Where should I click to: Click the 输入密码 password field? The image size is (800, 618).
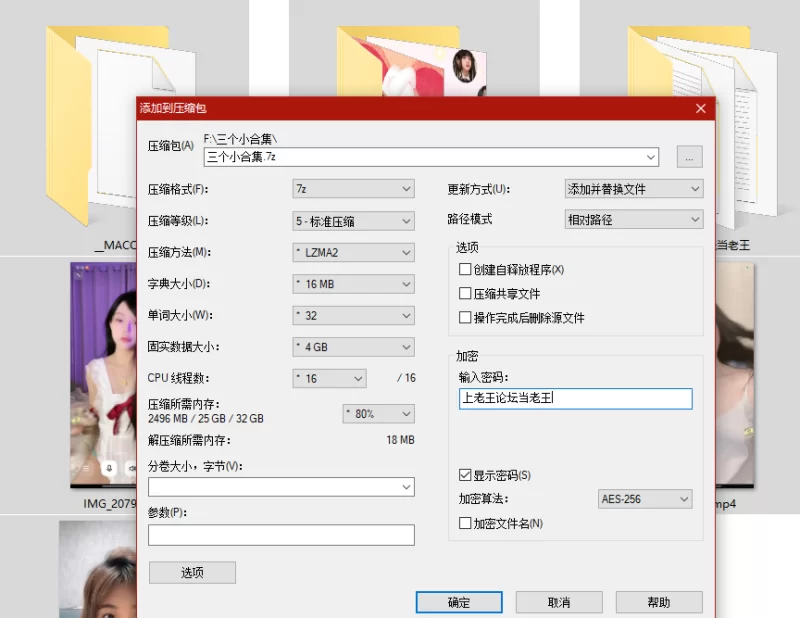pyautogui.click(x=574, y=398)
